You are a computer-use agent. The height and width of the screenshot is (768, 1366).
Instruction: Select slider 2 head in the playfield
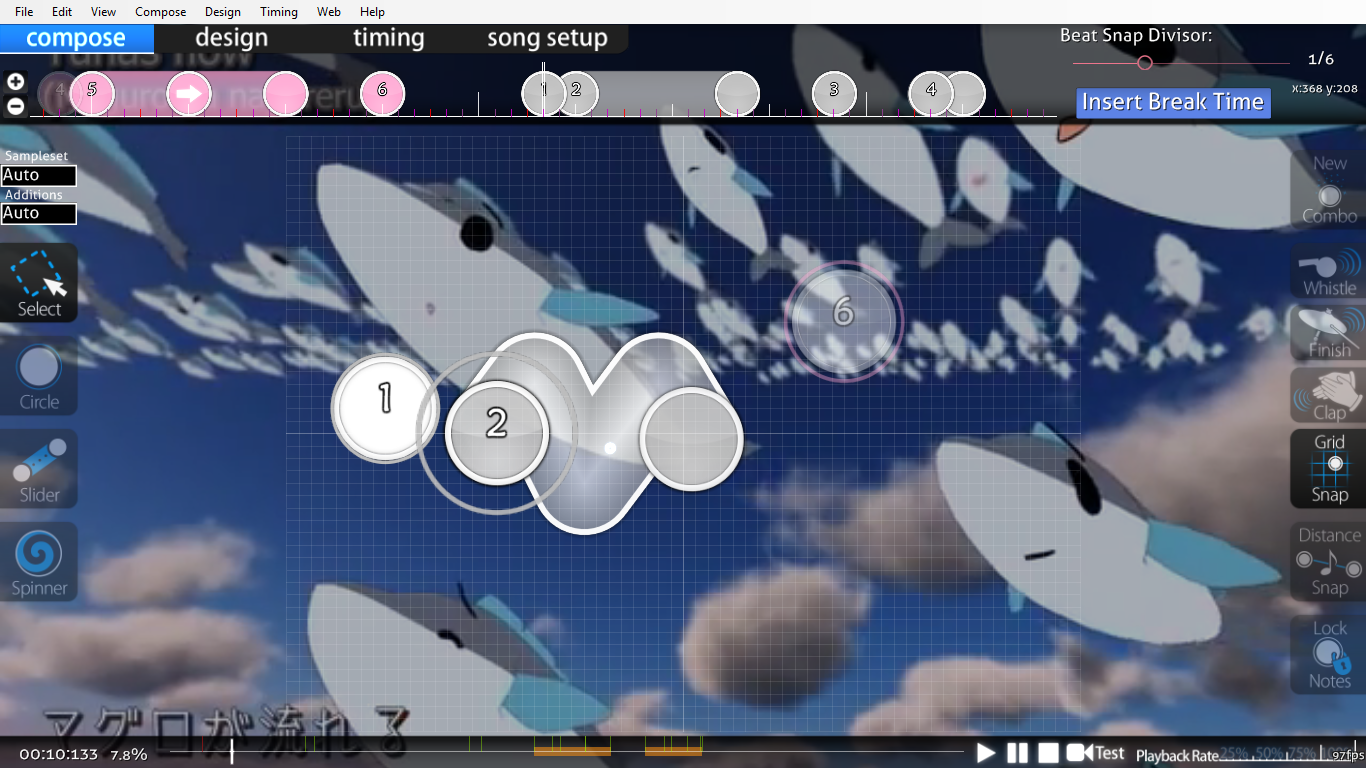click(x=496, y=432)
